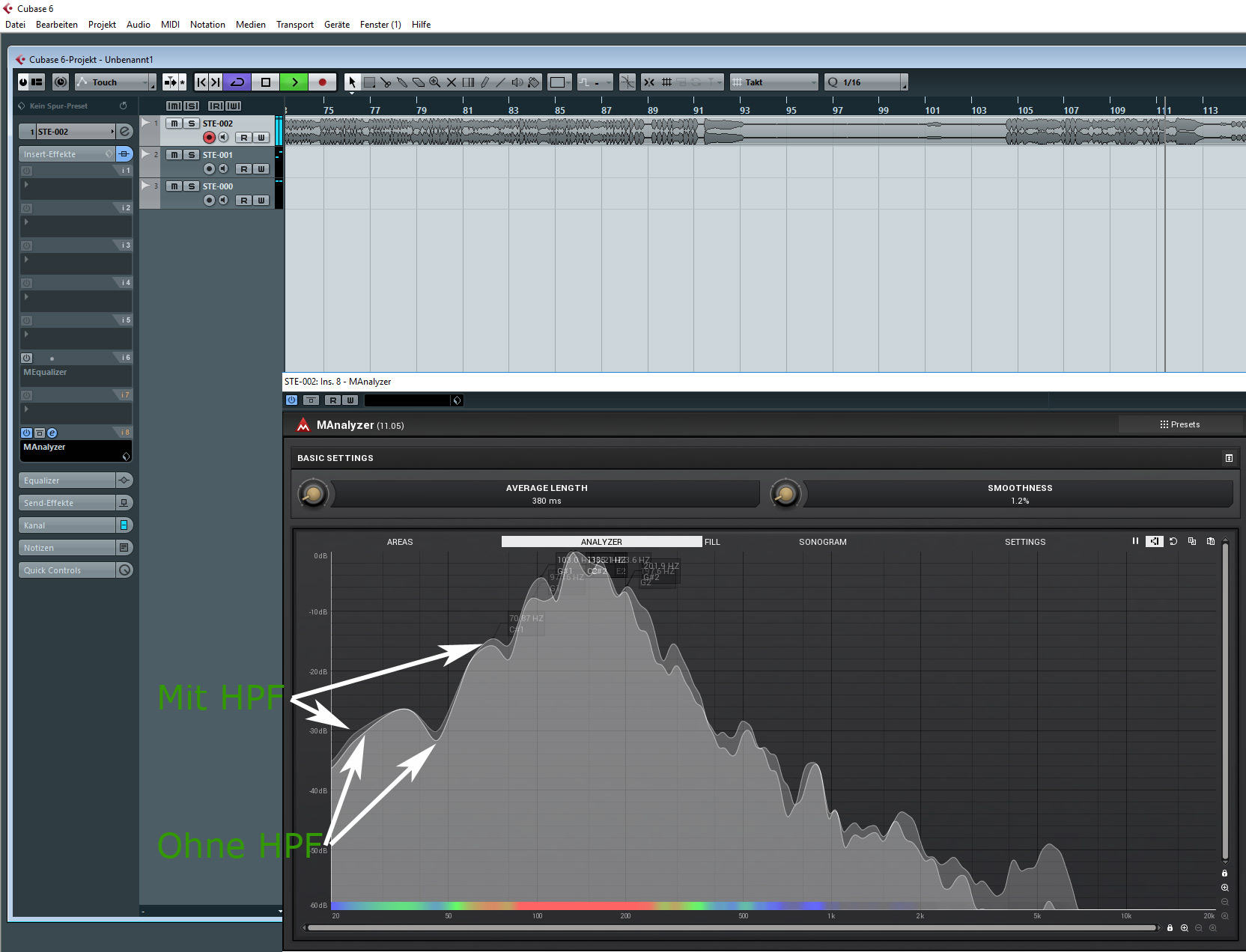
Task: Toggle Snap to Zero Crossing
Action: pos(627,82)
